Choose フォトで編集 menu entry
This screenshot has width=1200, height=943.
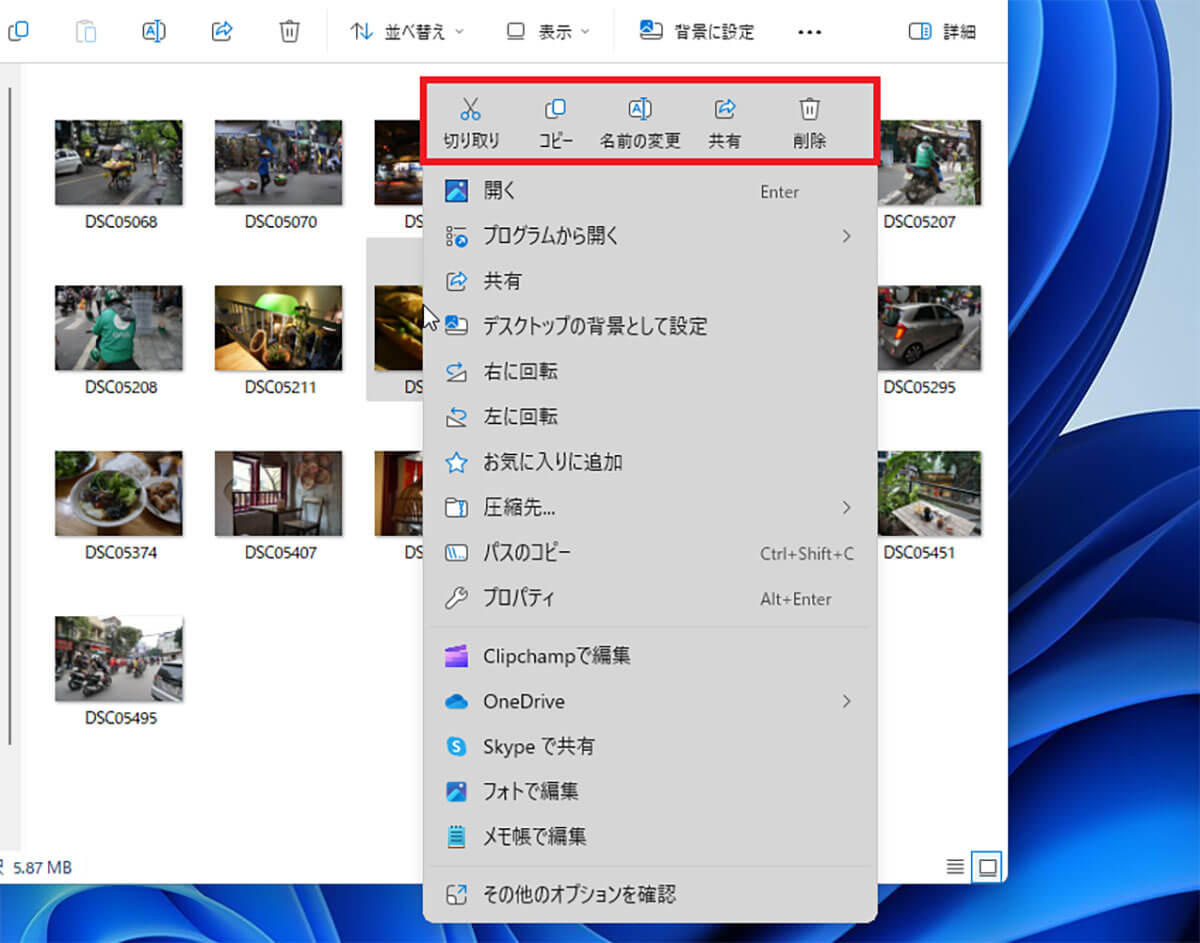tap(650, 791)
